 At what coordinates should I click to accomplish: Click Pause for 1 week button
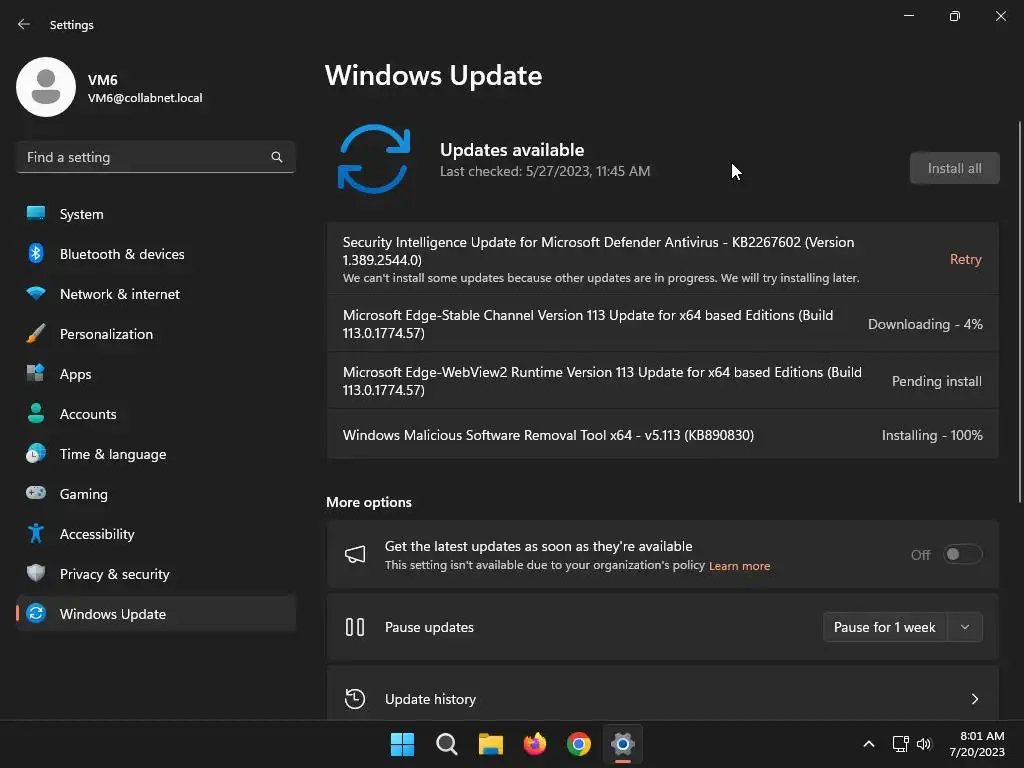tap(884, 627)
